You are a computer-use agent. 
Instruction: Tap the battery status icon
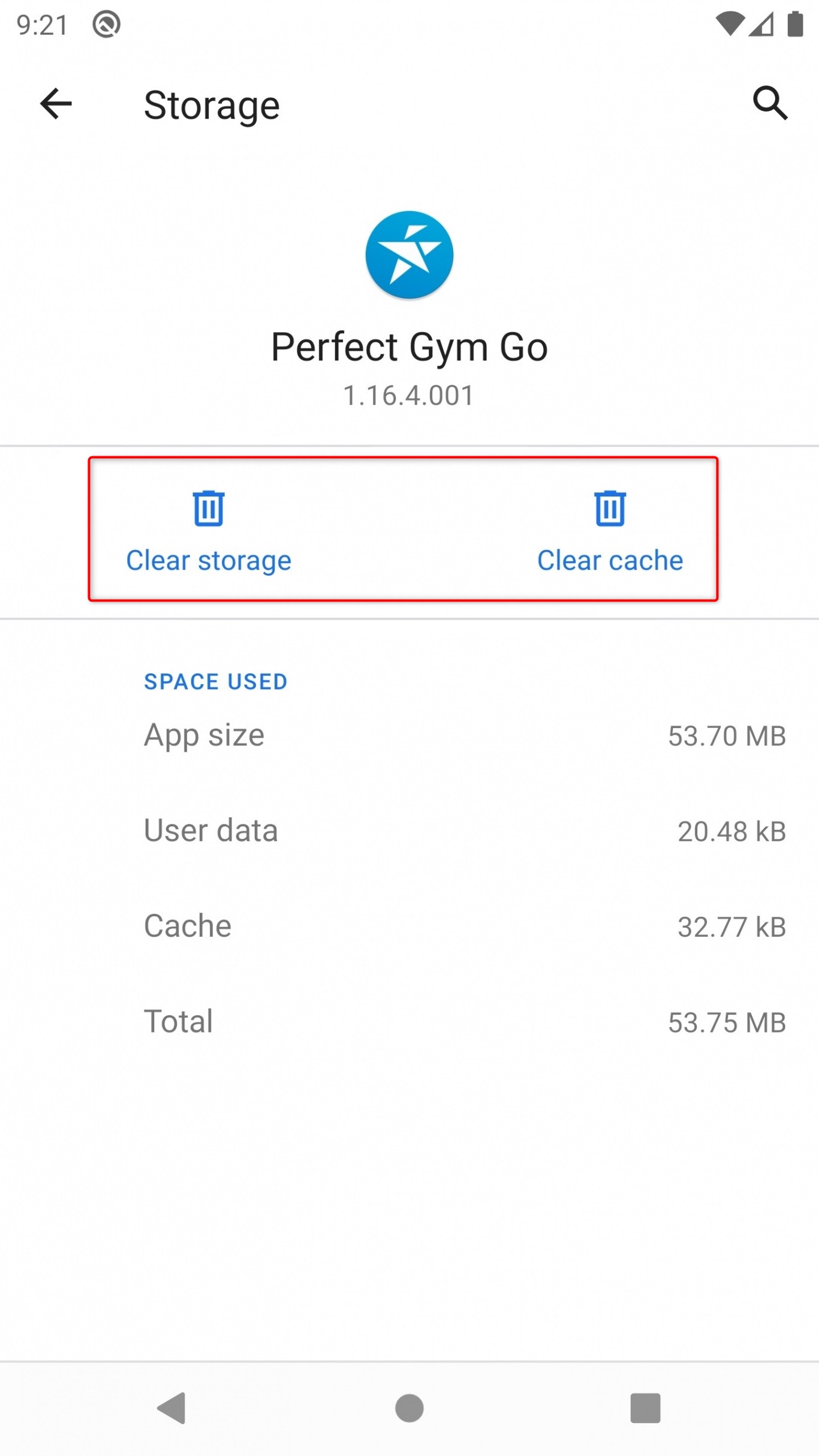pos(795,25)
